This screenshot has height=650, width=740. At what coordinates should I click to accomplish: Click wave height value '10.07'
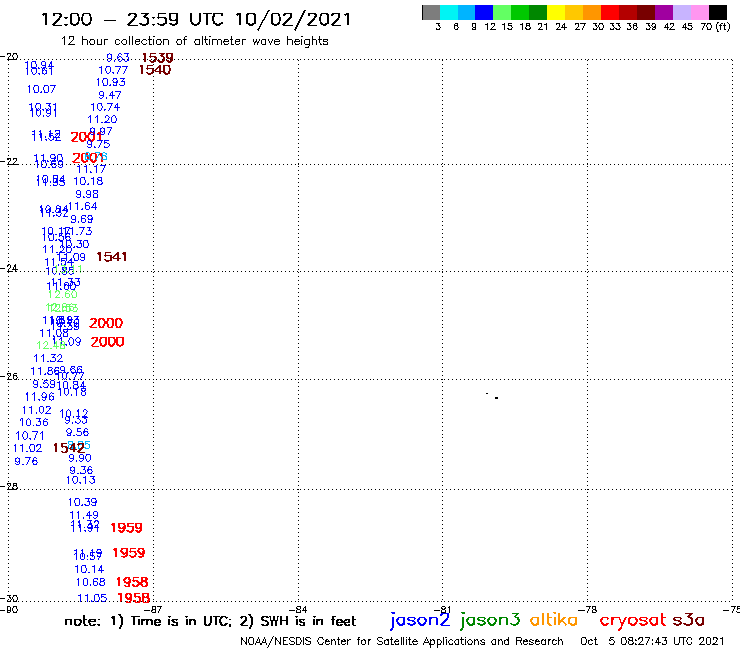[41, 89]
